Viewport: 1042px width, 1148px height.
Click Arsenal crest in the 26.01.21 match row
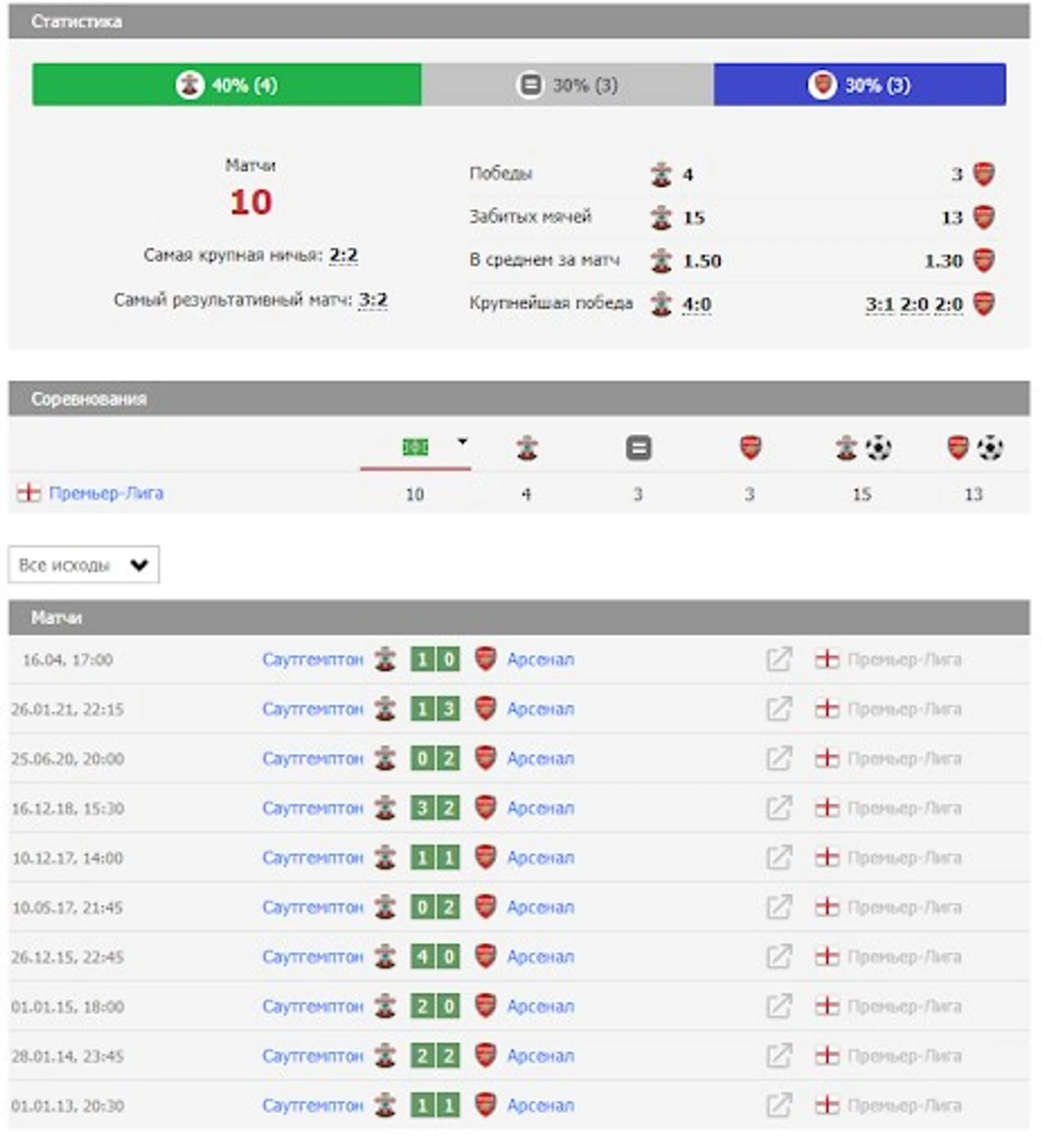pyautogui.click(x=485, y=709)
